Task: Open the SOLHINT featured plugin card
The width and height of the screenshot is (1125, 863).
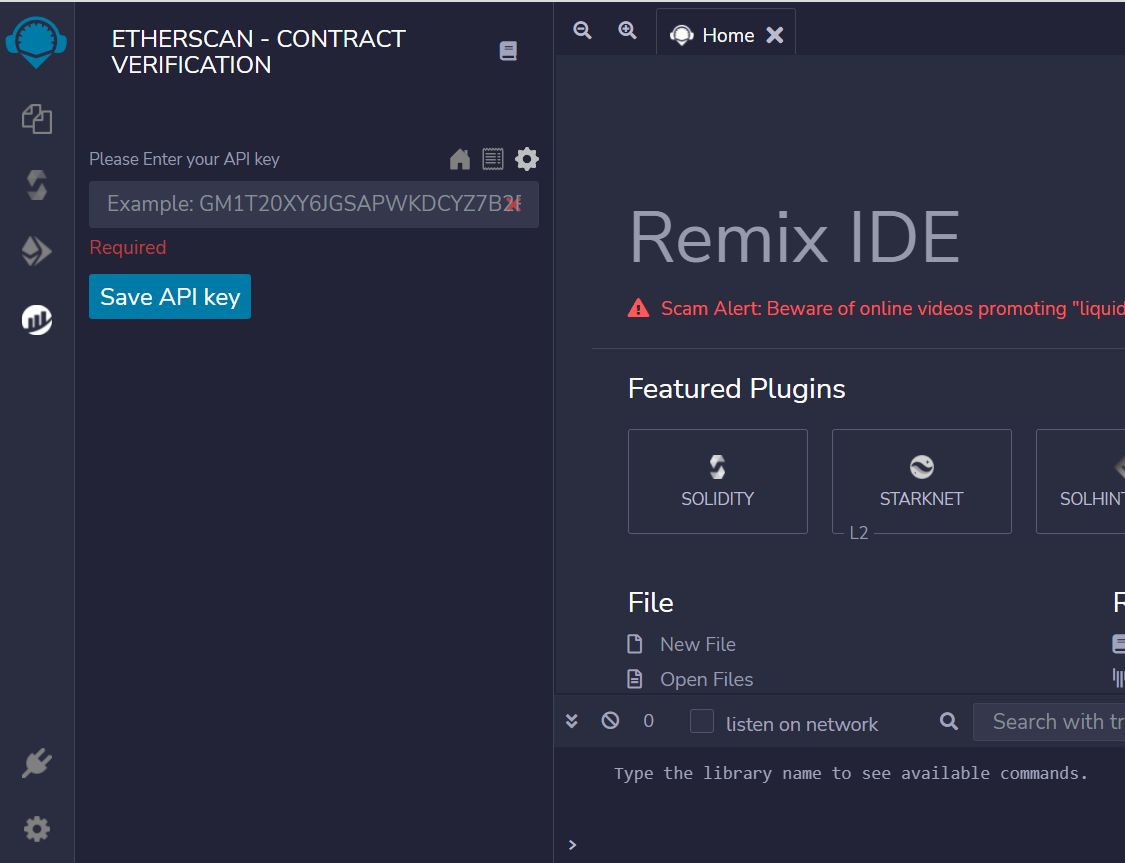Action: point(1081,481)
